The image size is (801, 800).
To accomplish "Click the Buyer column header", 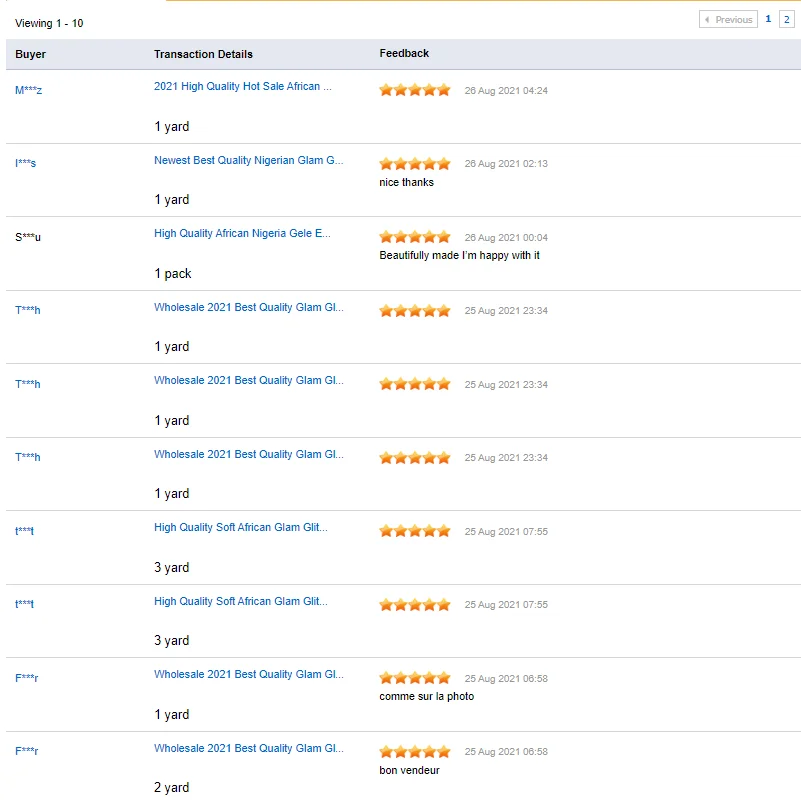I will tap(30, 54).
